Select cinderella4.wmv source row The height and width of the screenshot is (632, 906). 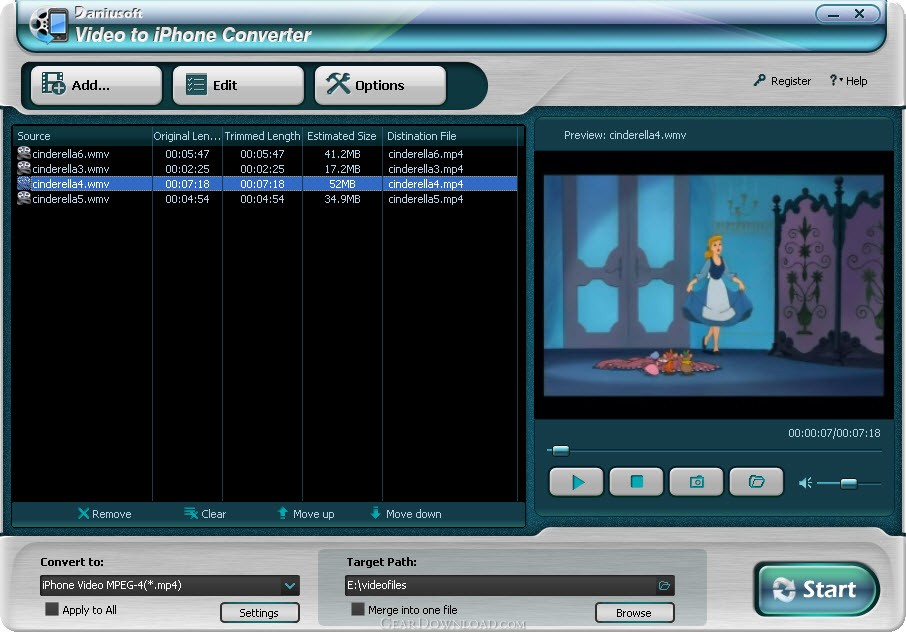coord(266,184)
